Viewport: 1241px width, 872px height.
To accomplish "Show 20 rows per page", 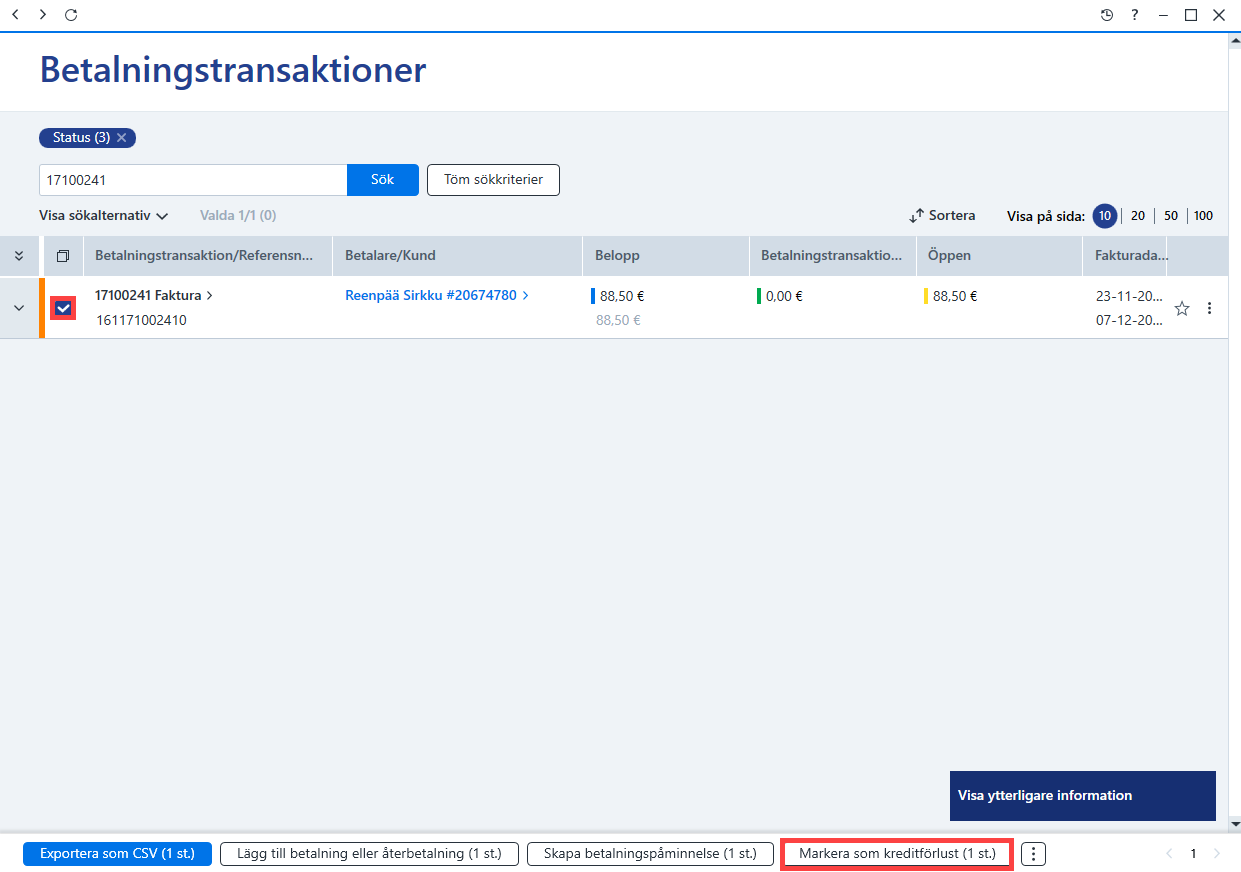I will (1138, 216).
